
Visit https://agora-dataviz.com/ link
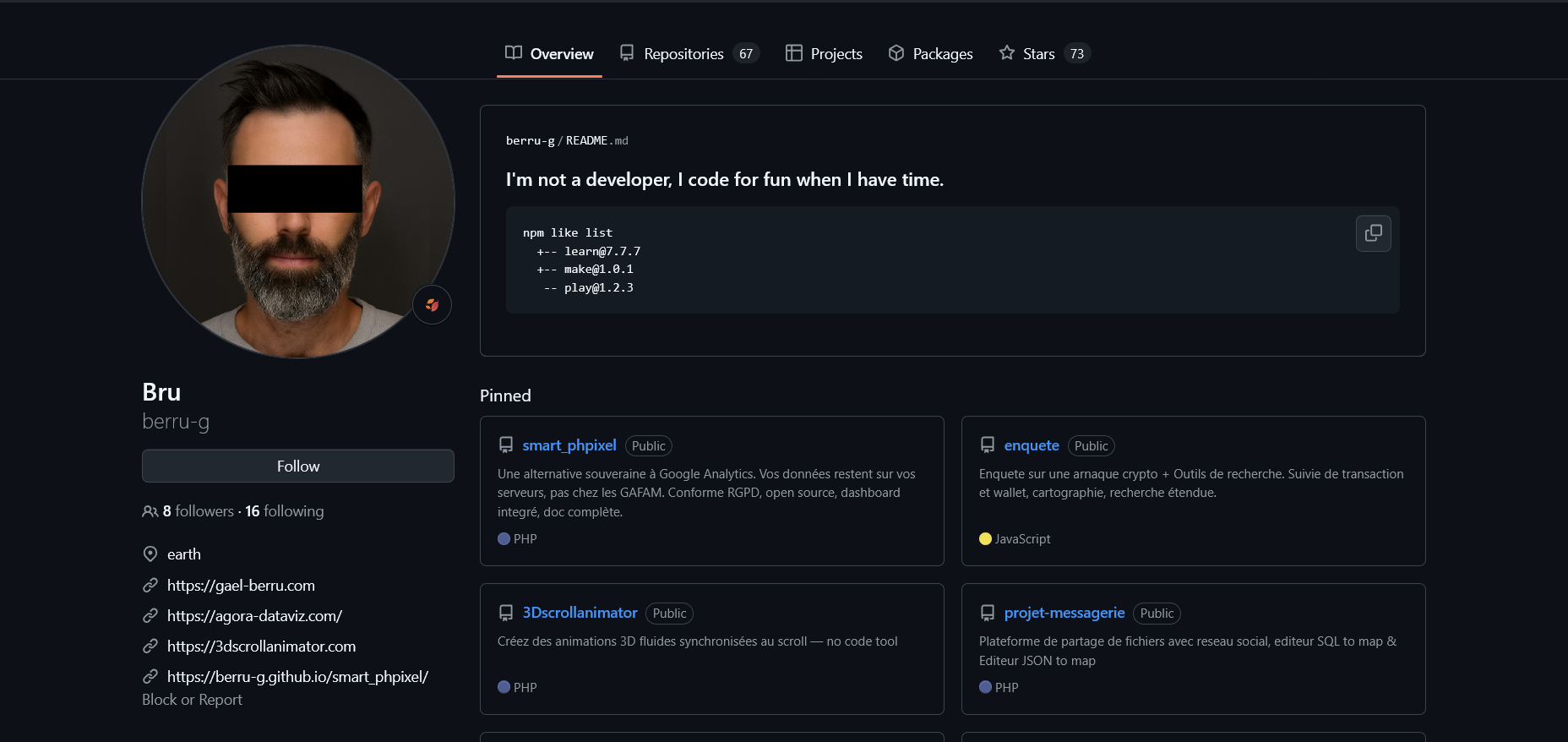pos(254,615)
